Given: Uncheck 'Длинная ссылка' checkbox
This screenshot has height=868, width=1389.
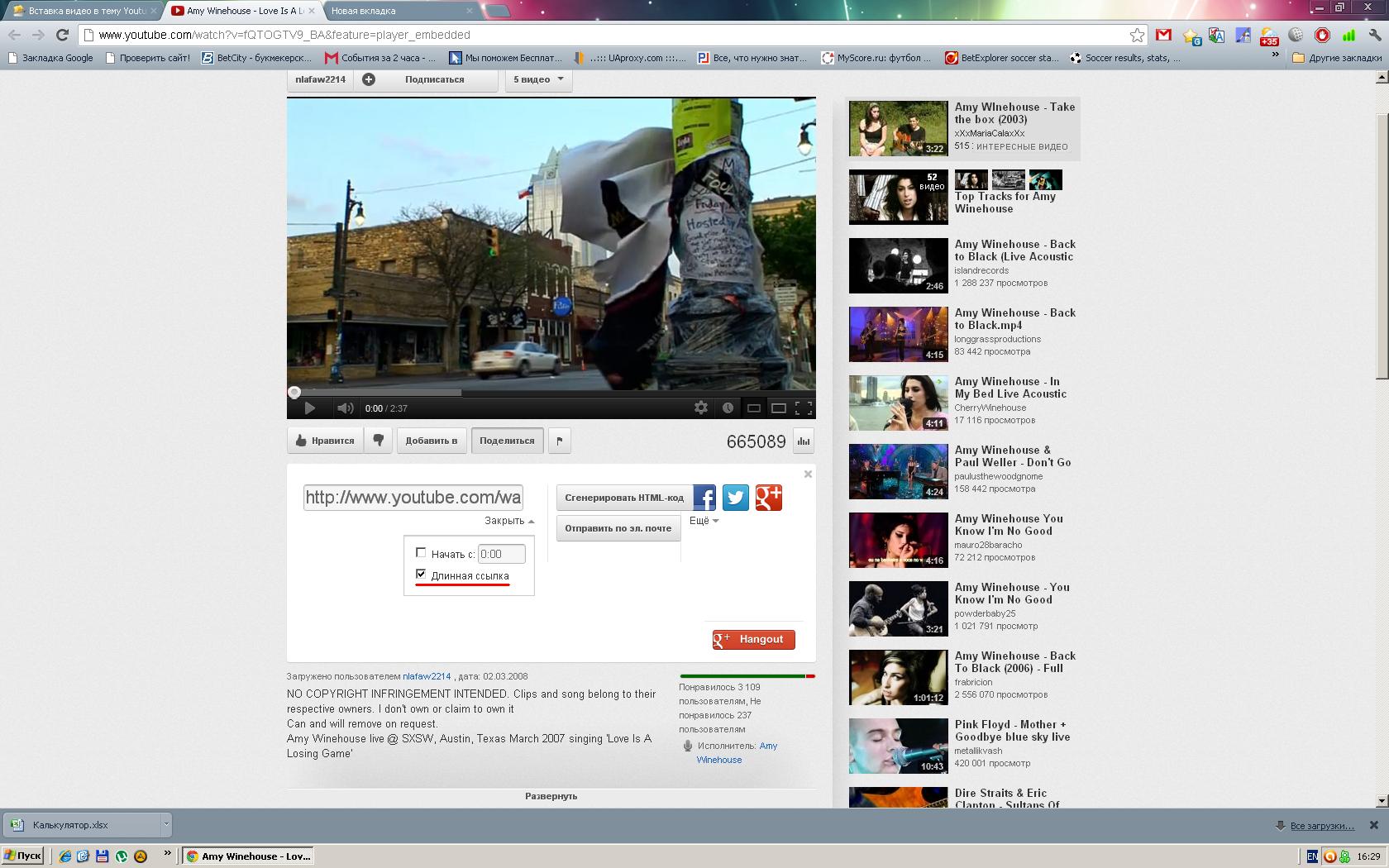Looking at the screenshot, I should [421, 575].
